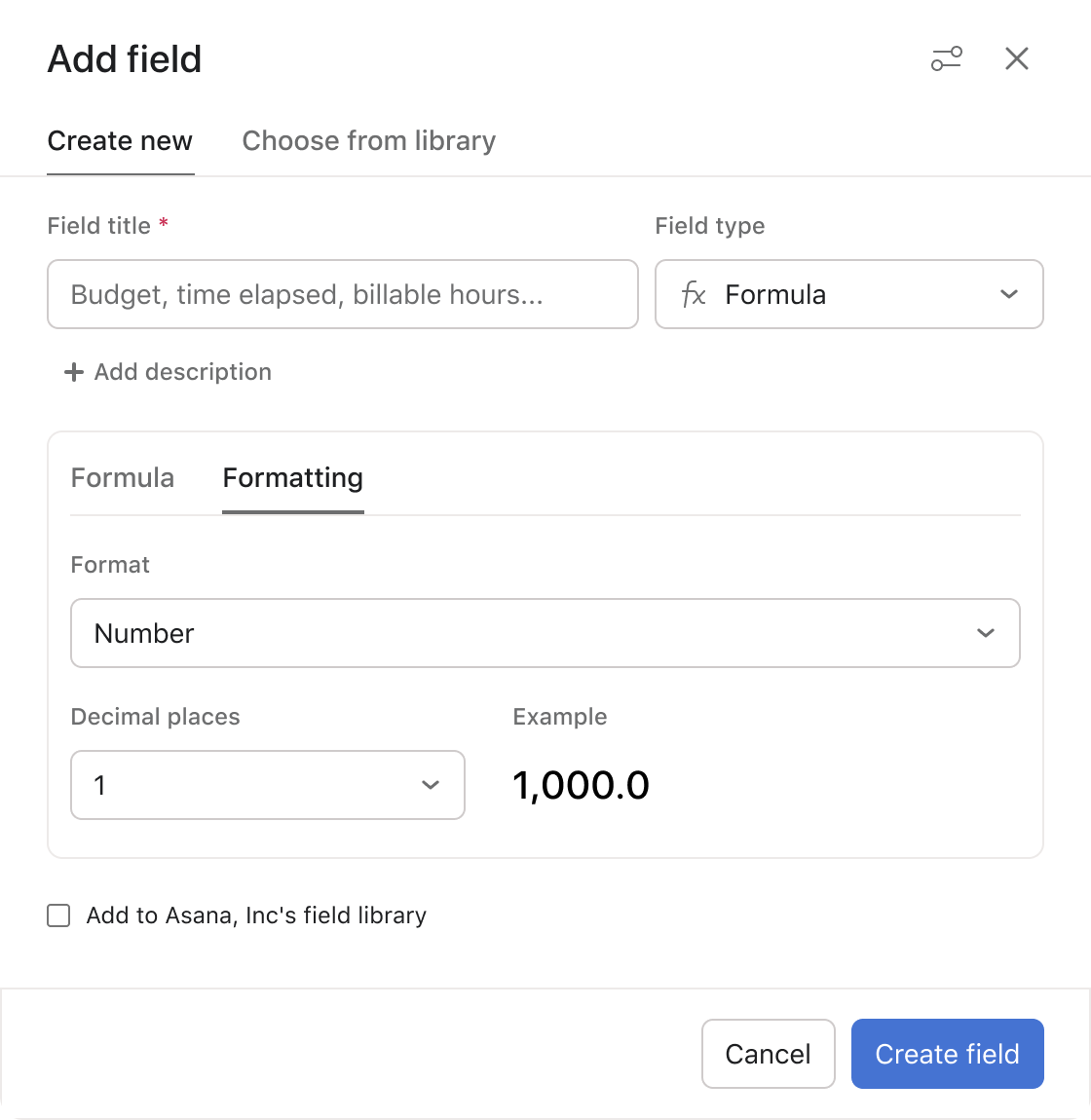
Task: Close the Add field dialog
Action: click(1016, 59)
